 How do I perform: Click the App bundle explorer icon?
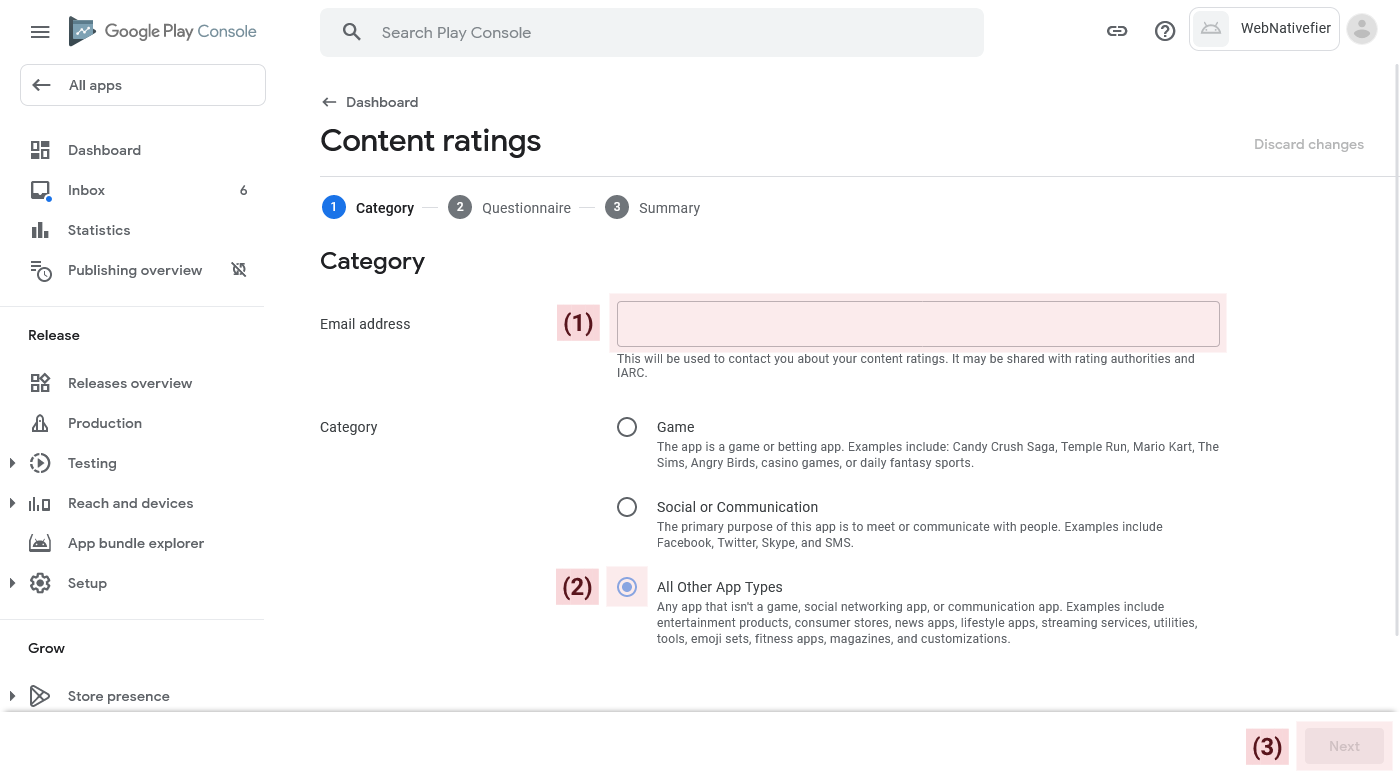(40, 543)
